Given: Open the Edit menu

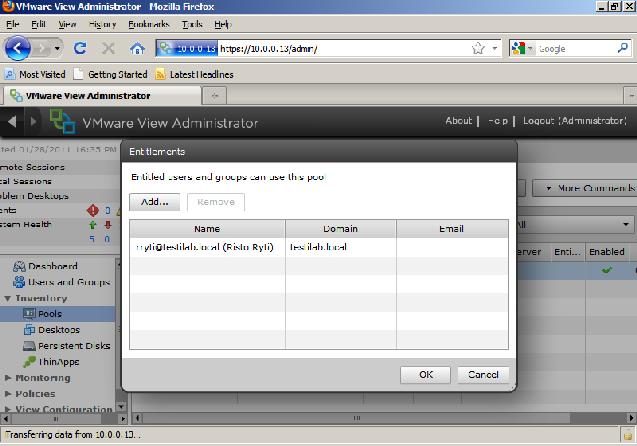Looking at the screenshot, I should coord(39,24).
